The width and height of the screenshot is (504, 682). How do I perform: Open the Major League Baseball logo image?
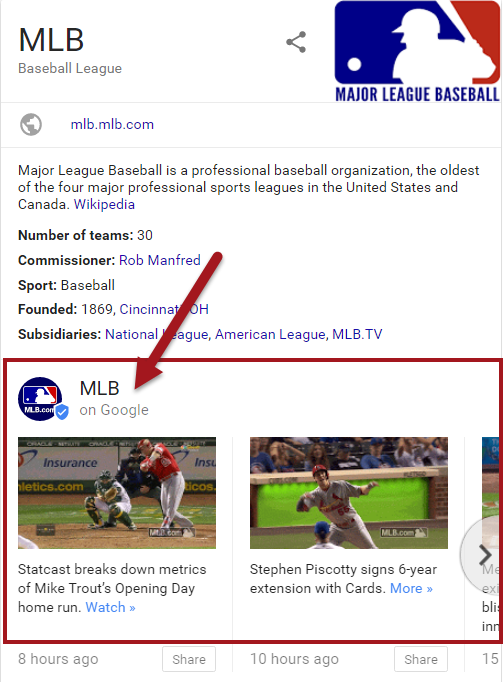(x=417, y=51)
